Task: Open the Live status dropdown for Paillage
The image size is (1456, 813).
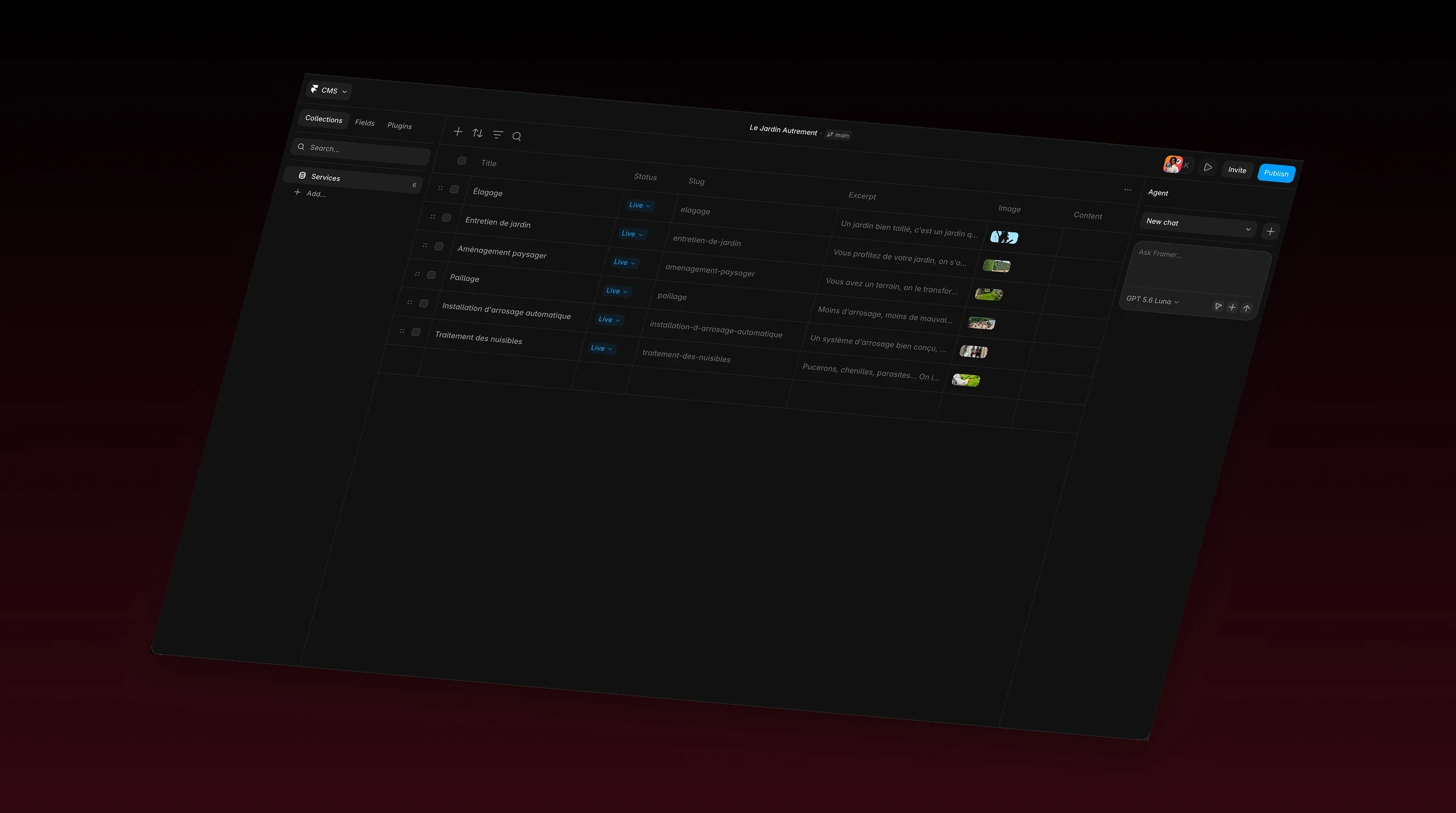Action: coord(616,291)
